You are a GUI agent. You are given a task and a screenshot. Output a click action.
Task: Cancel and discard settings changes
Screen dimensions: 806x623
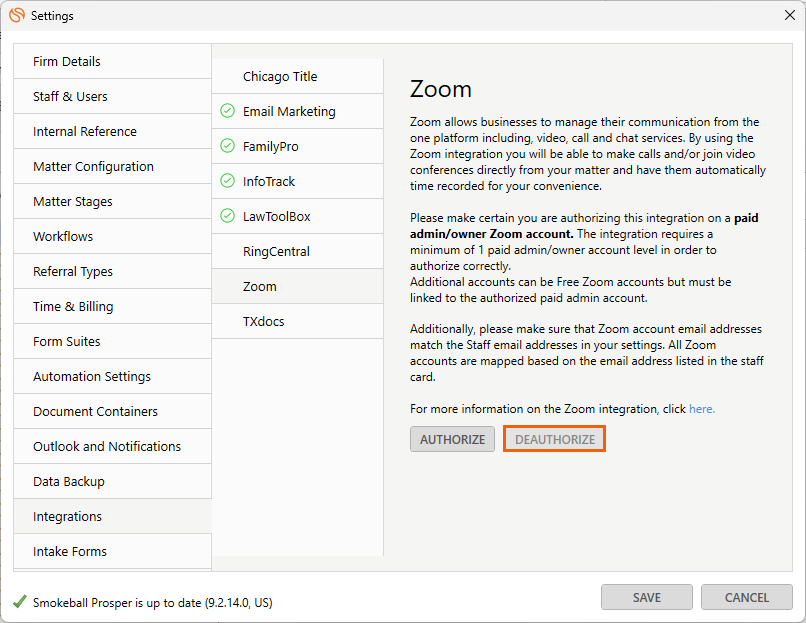pyautogui.click(x=746, y=597)
